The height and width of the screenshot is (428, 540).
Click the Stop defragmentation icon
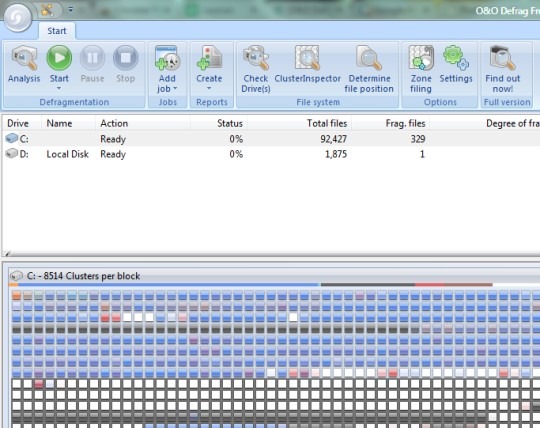125,59
